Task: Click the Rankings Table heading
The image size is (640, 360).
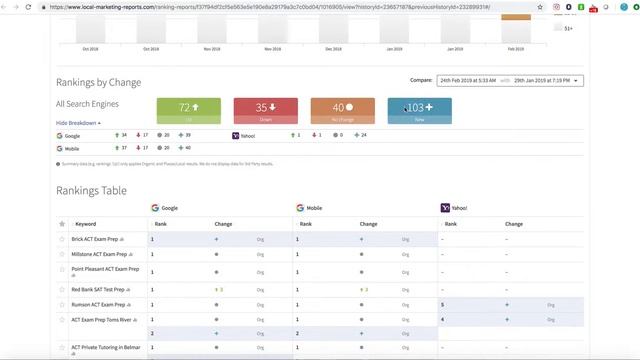Action: tap(91, 191)
